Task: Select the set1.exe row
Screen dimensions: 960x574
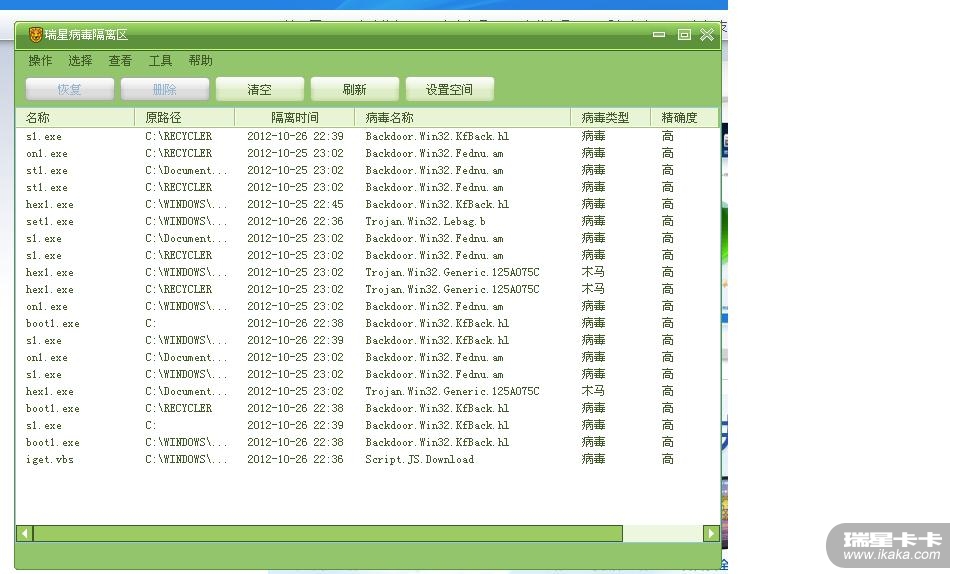Action: 367,222
